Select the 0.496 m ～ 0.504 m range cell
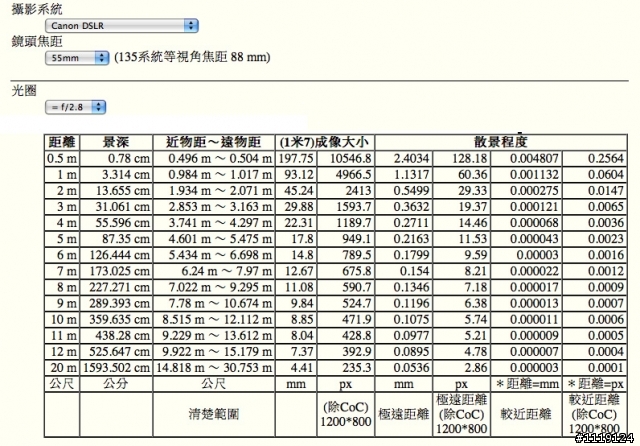The height and width of the screenshot is (446, 640). click(213, 159)
